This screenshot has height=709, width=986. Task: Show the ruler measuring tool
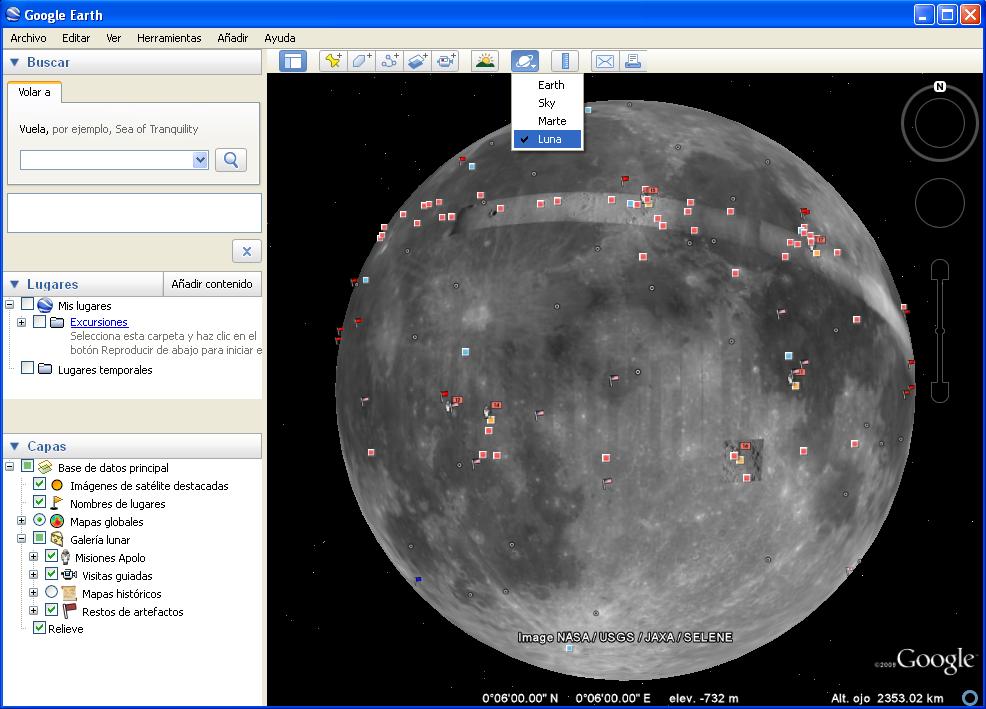coord(565,61)
